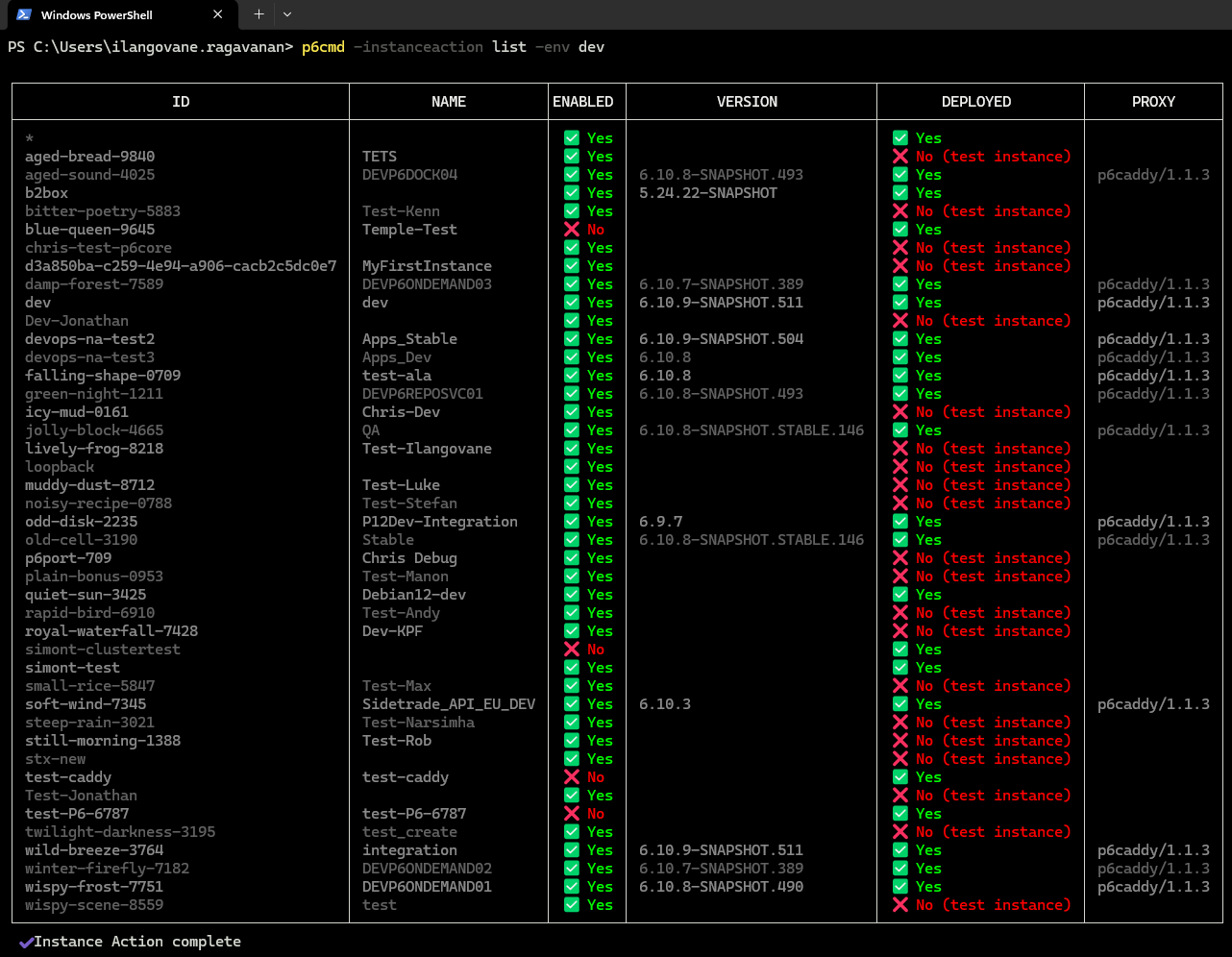Click green check in DEPLOYED column for odd-disk-2235

coord(900,522)
